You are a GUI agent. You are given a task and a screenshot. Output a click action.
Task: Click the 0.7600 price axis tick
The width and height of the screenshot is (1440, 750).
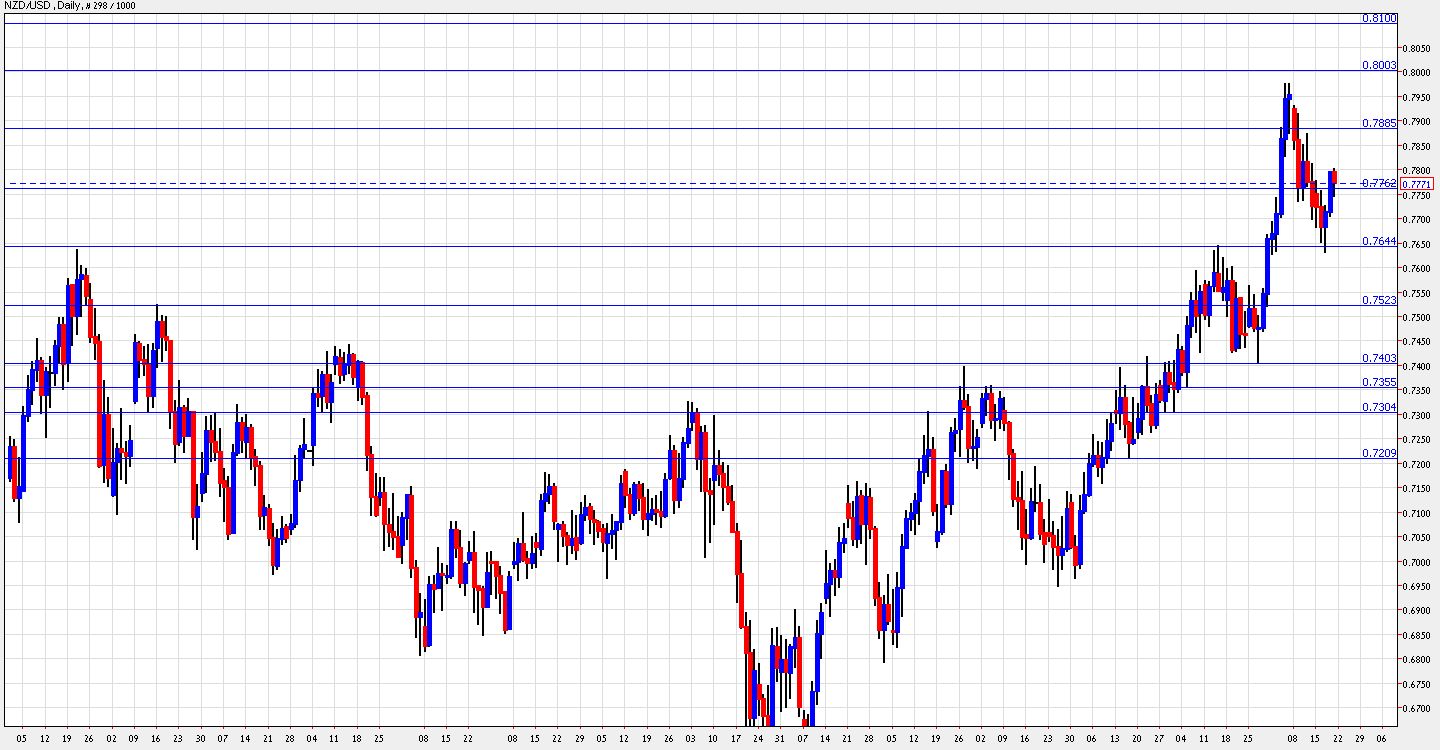[1416, 268]
